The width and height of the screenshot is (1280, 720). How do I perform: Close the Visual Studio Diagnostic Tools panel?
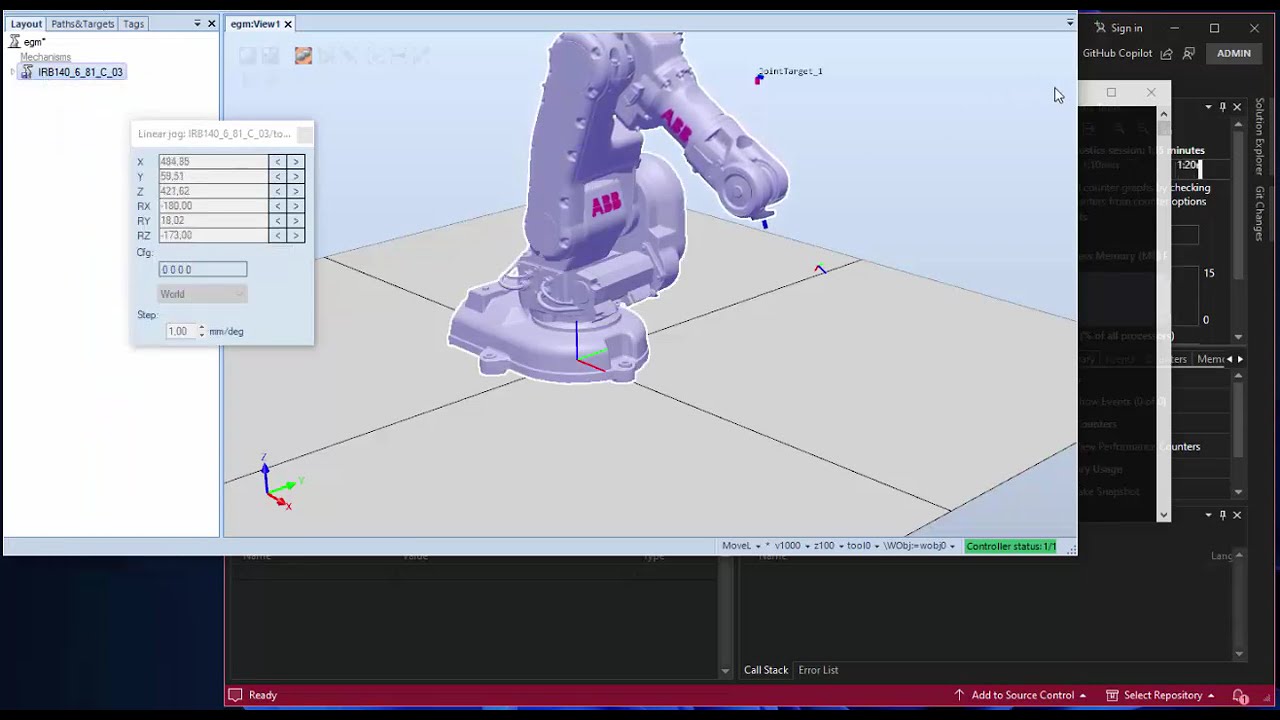tap(1237, 107)
